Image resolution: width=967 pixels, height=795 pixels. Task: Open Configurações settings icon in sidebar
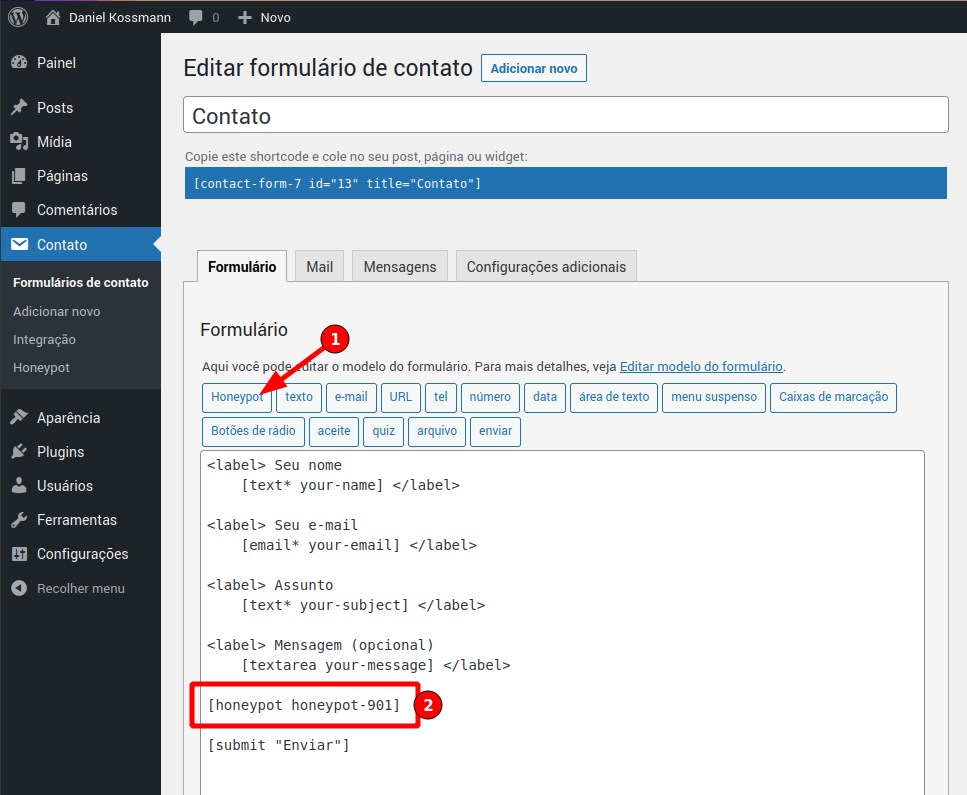click(19, 554)
